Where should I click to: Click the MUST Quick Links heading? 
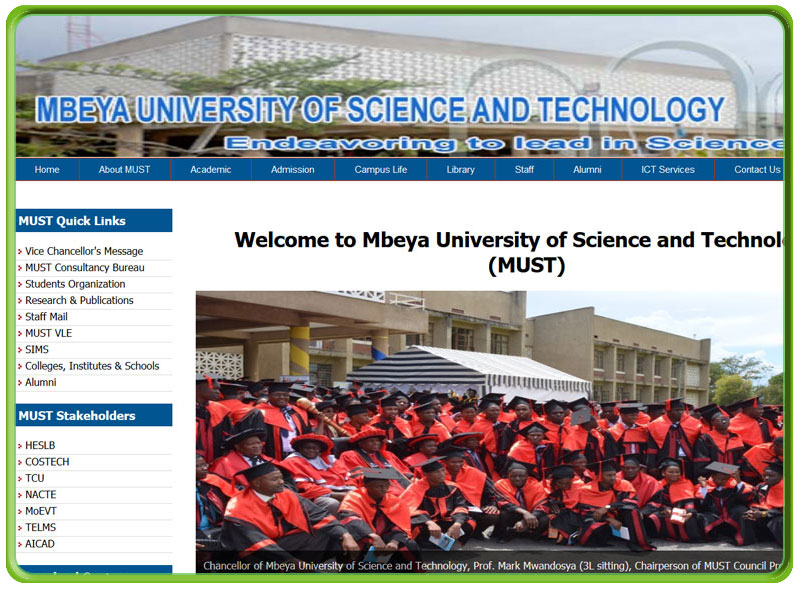pos(94,220)
